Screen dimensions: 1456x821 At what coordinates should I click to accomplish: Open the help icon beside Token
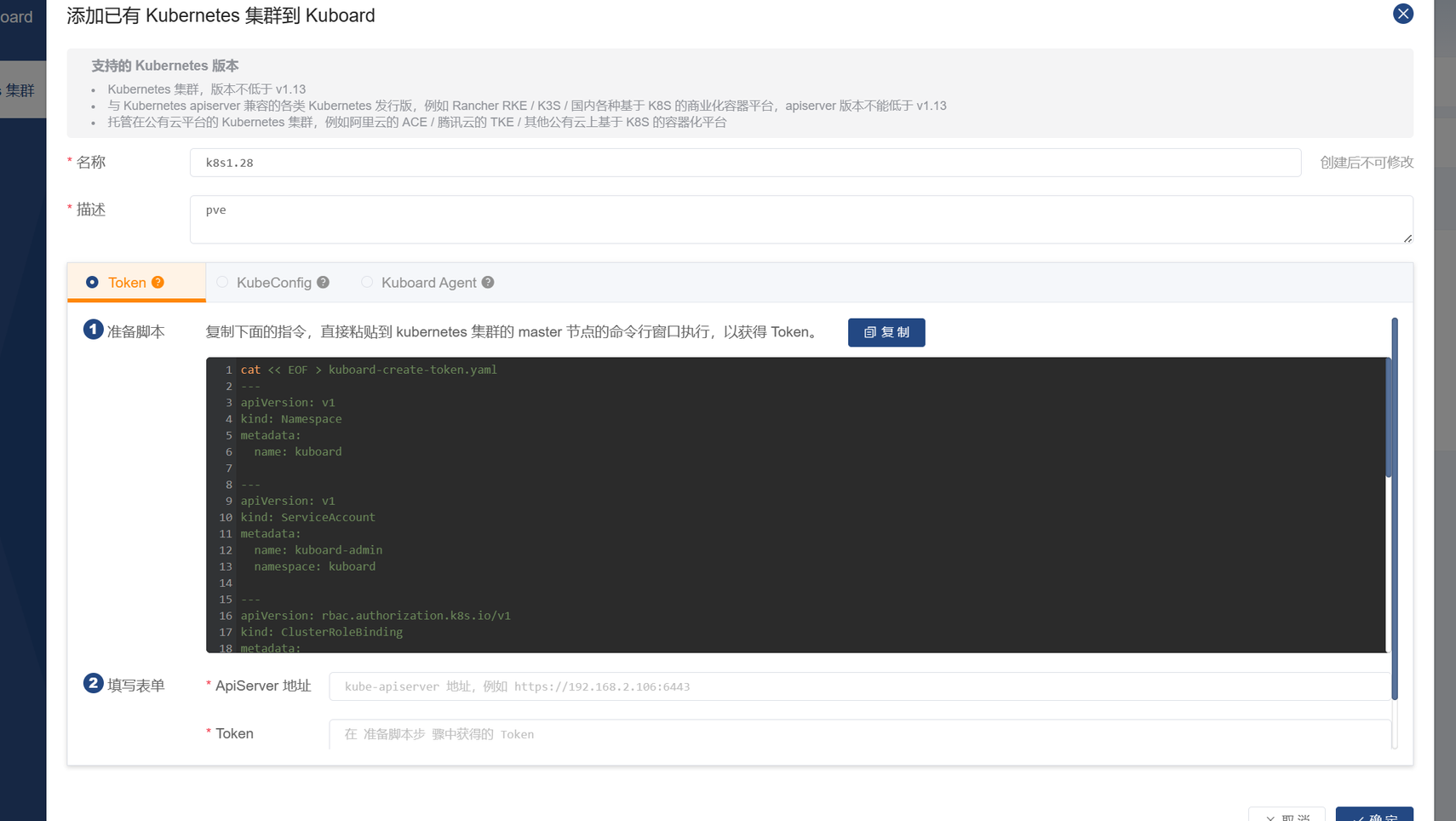click(158, 283)
